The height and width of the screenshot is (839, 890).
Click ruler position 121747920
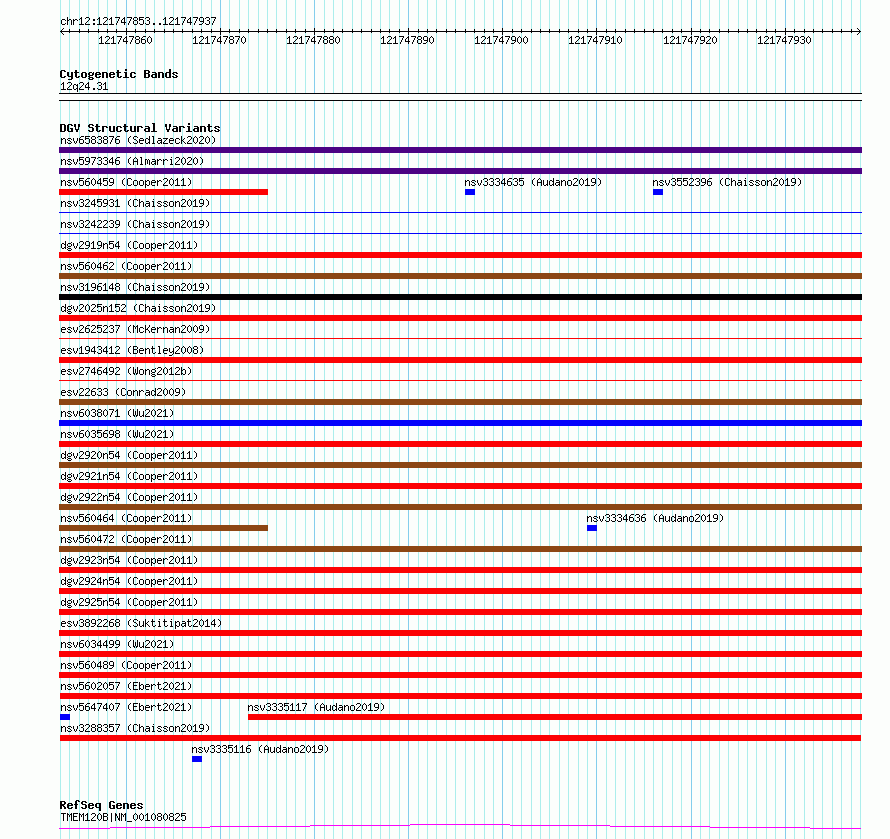coord(690,40)
